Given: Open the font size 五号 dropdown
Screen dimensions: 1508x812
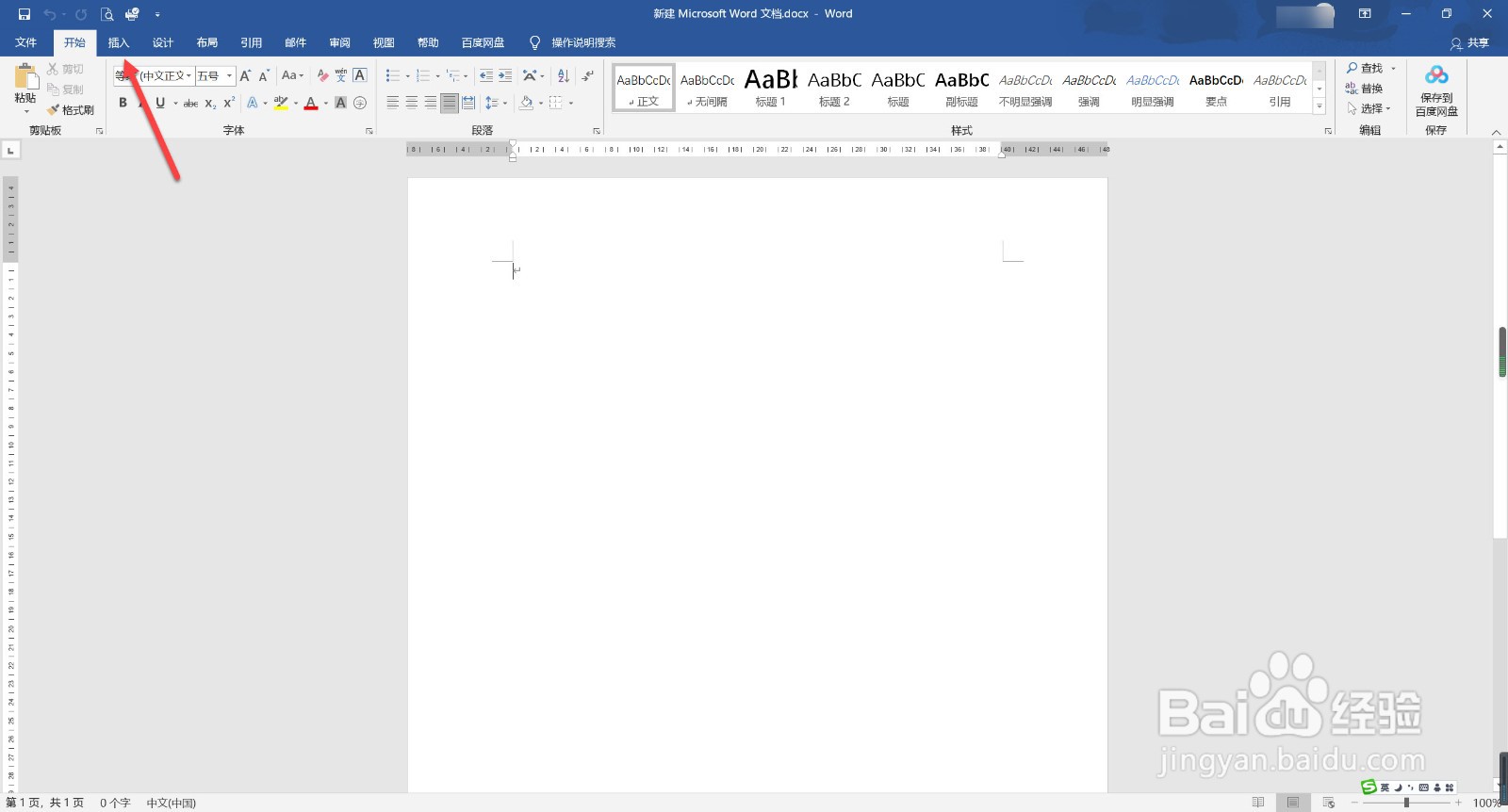Looking at the screenshot, I should [x=229, y=76].
